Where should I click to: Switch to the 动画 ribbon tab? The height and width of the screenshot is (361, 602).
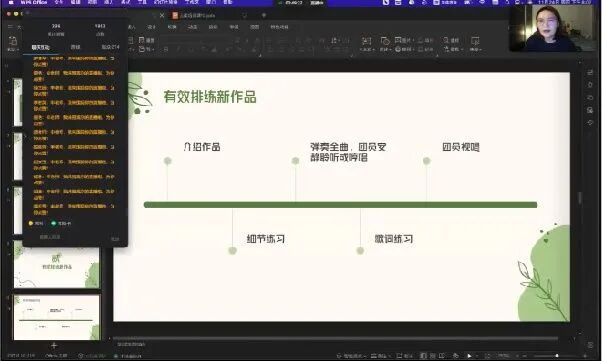(192, 27)
